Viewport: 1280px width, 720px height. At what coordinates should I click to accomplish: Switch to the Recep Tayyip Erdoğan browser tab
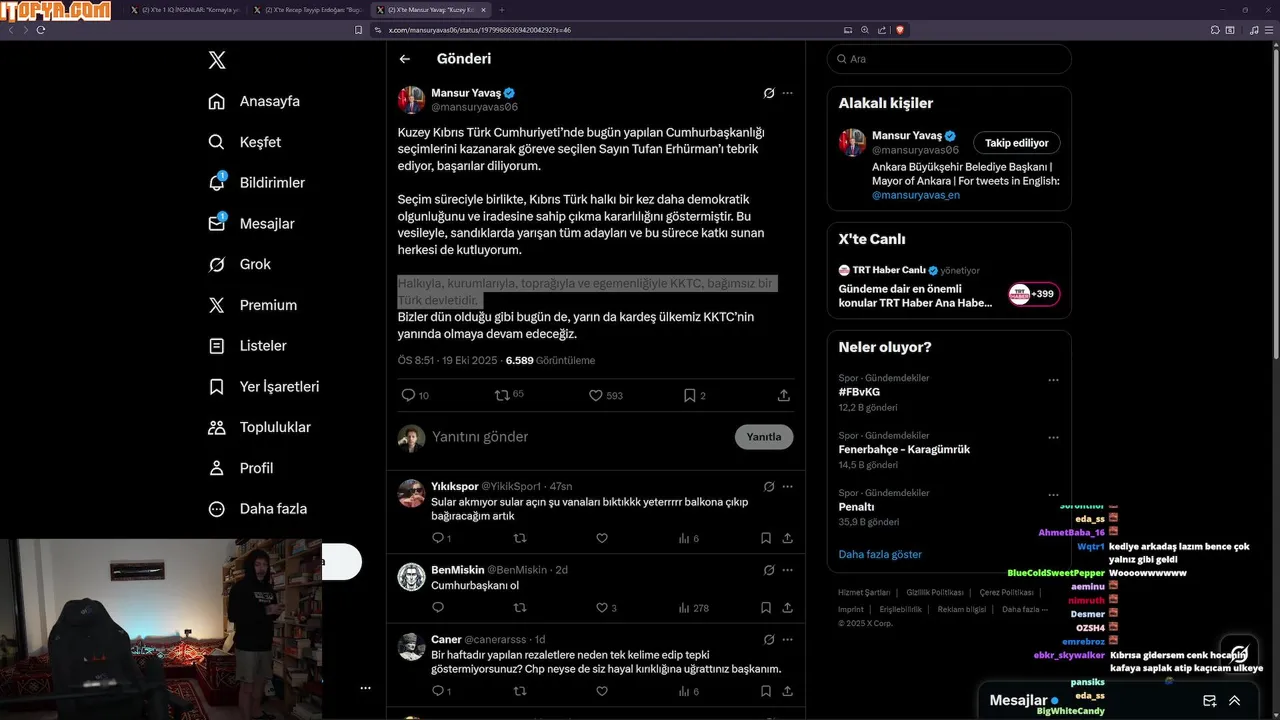coord(307,10)
